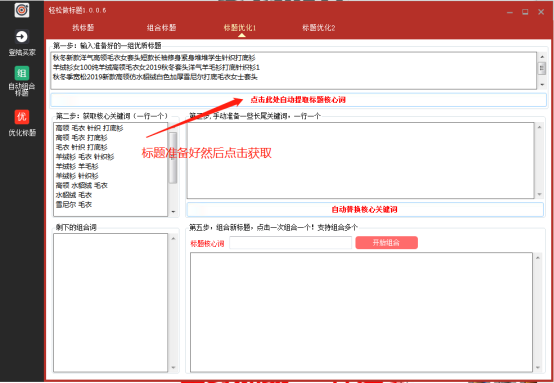554x383 pixels.
Task: Select the red 优 optimize title icon
Action: (x=22, y=117)
